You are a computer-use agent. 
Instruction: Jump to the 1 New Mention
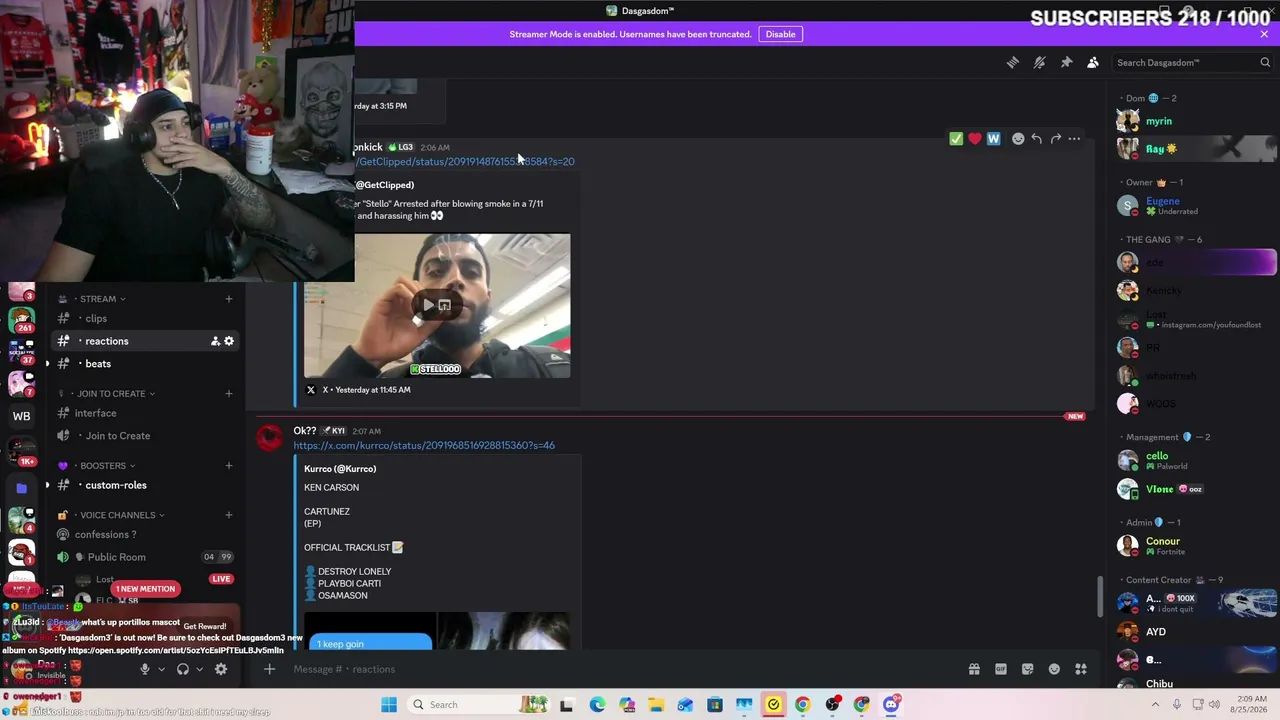pos(145,589)
